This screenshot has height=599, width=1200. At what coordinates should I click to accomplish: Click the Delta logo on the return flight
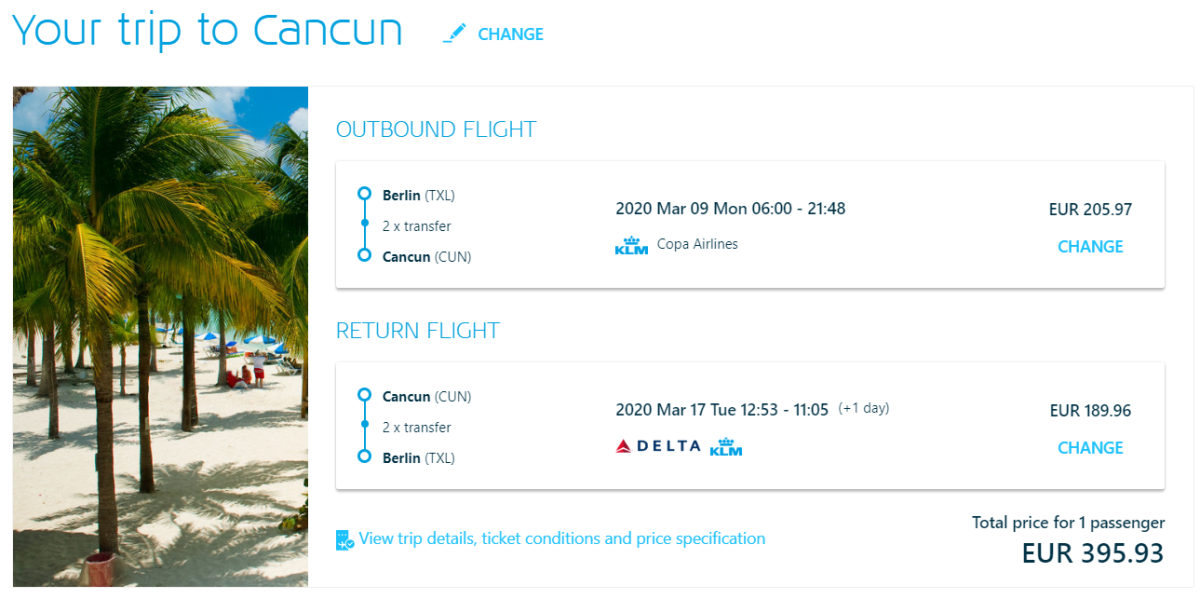pos(658,447)
